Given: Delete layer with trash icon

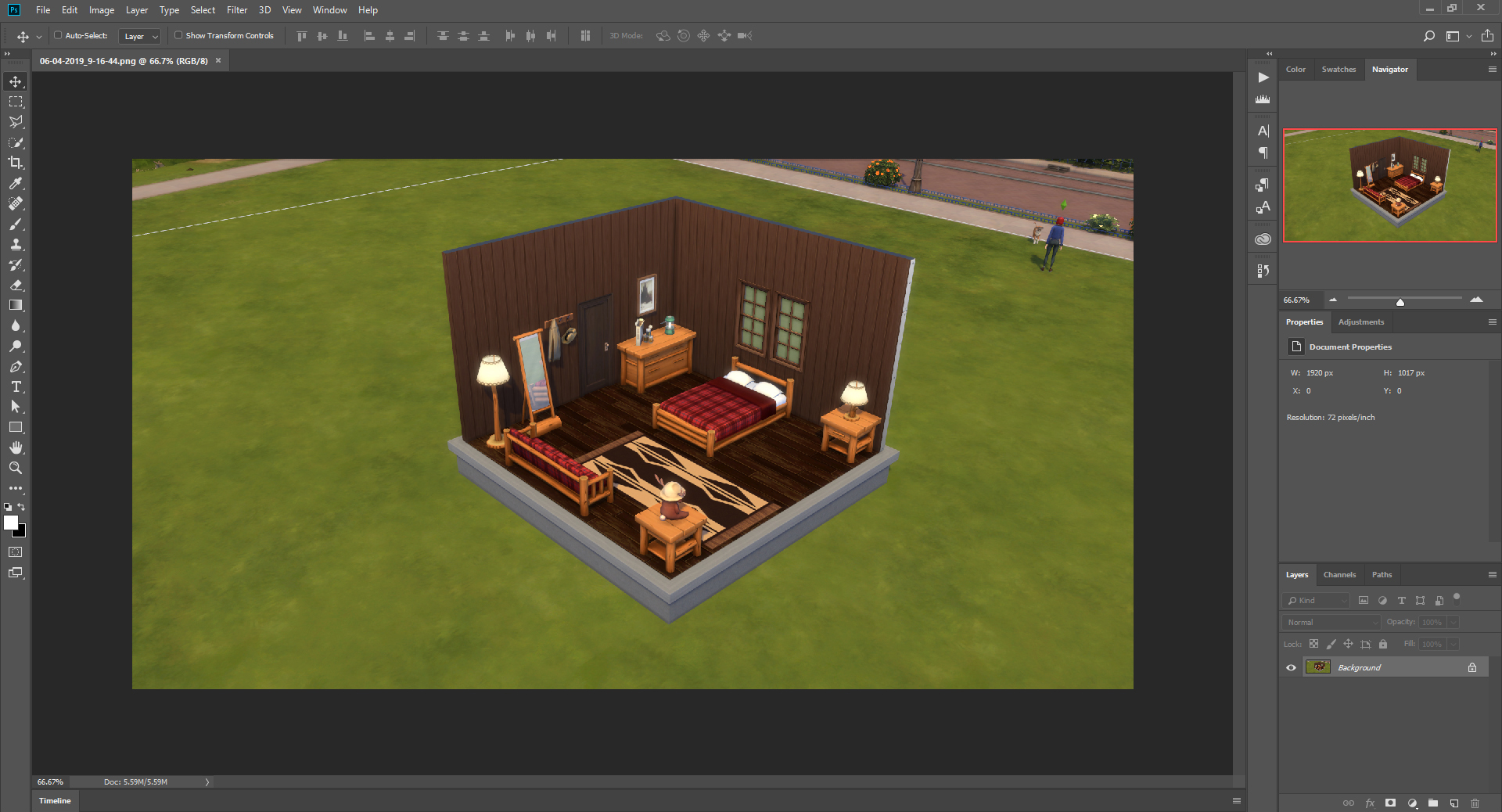Looking at the screenshot, I should (1475, 803).
